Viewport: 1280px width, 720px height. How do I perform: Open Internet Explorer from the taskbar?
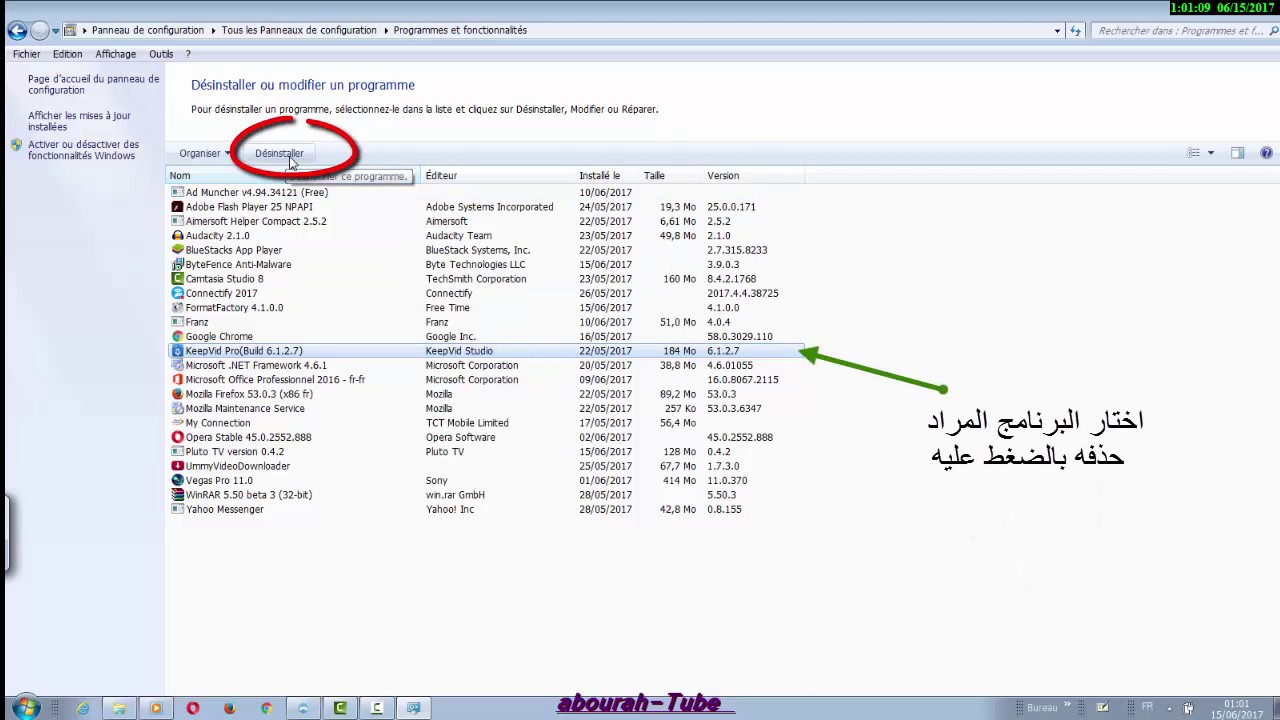(x=82, y=708)
